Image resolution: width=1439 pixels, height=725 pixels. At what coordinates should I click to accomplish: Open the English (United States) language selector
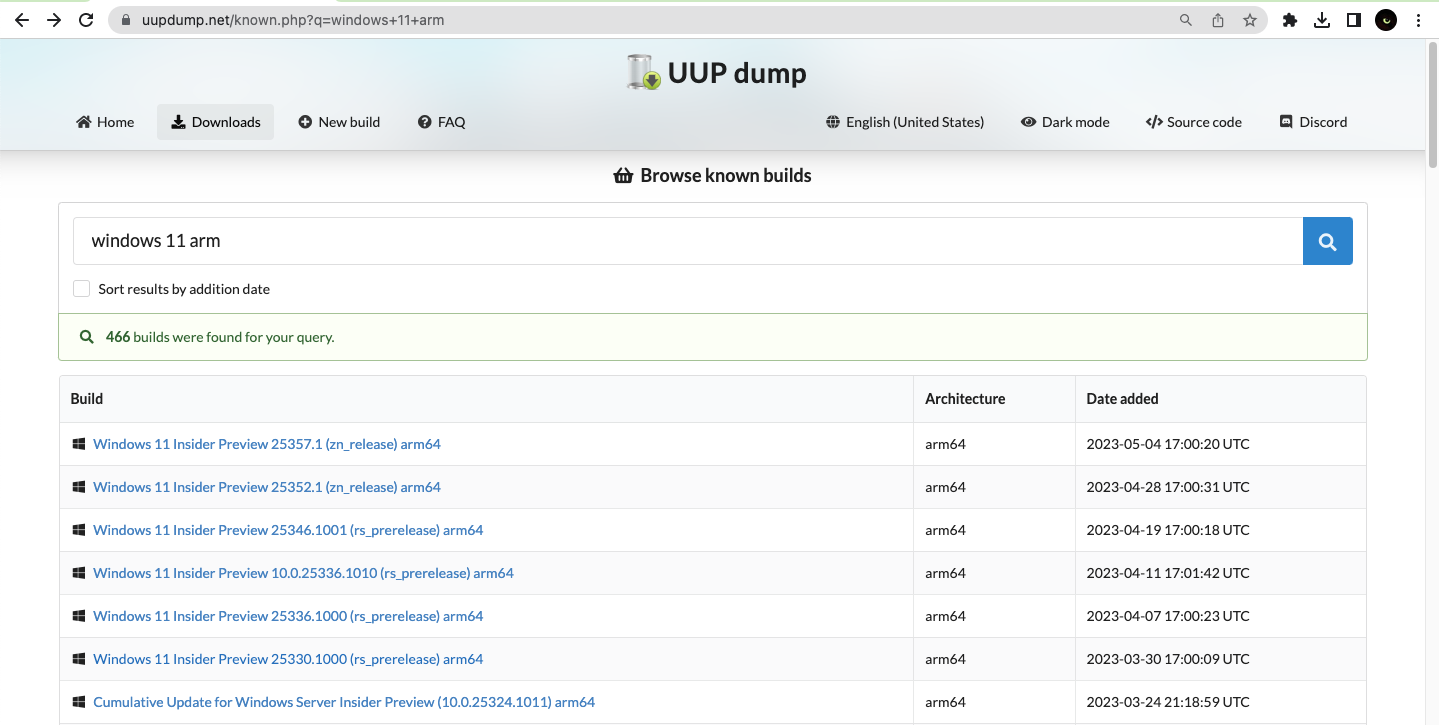pos(905,122)
